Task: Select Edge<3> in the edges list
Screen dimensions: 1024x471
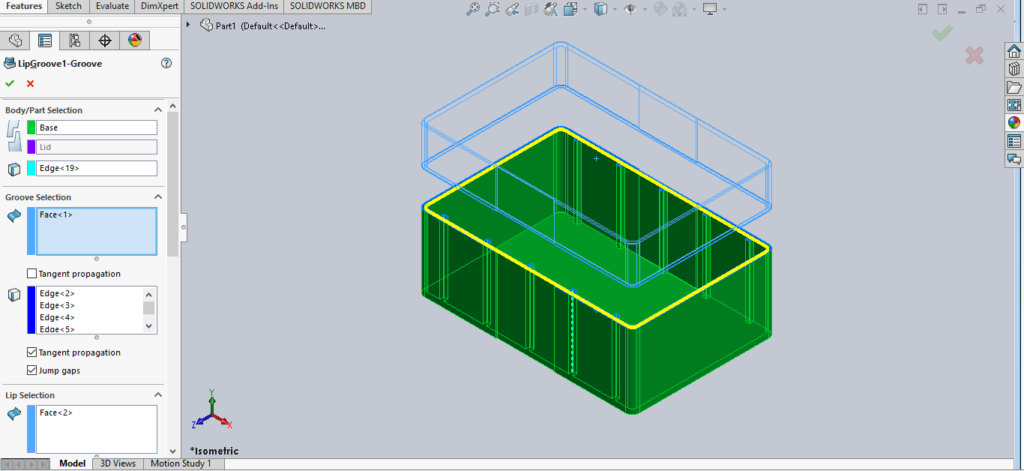Action: click(x=57, y=305)
